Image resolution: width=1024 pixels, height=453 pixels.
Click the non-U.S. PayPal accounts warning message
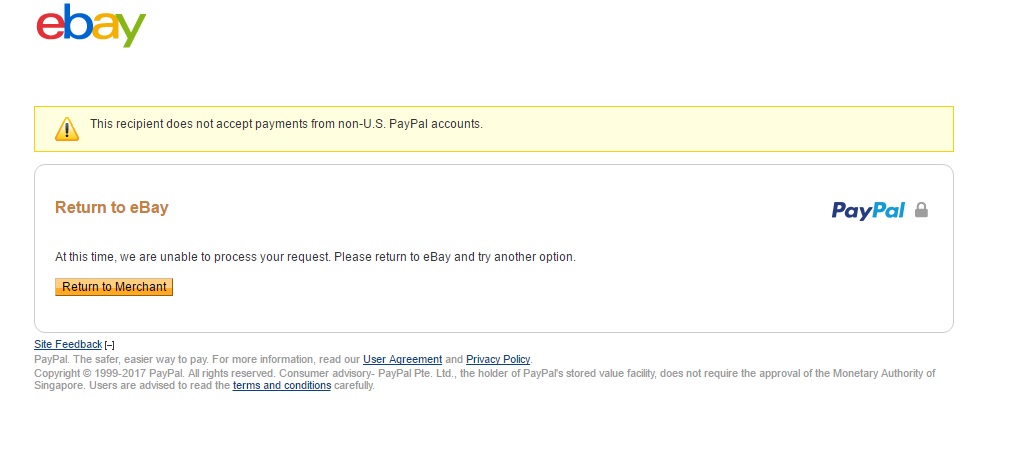pyautogui.click(x=286, y=125)
